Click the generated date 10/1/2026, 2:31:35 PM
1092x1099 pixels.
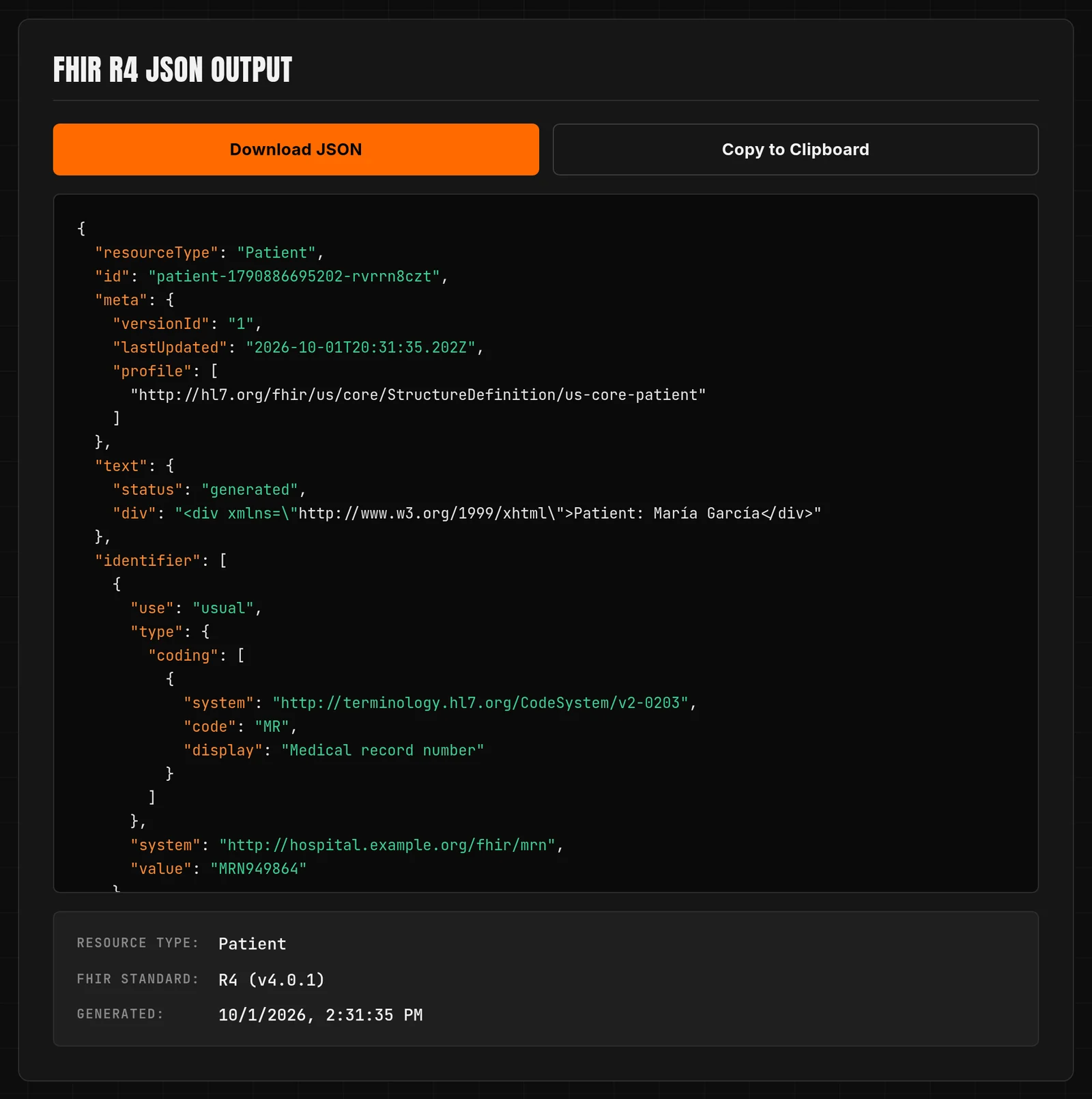pyautogui.click(x=321, y=1015)
